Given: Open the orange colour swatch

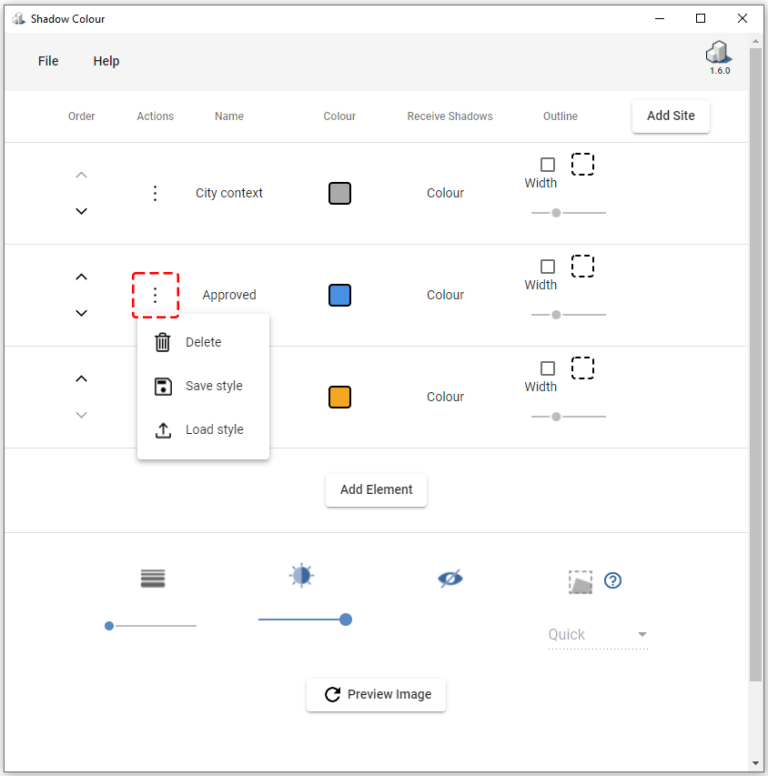Looking at the screenshot, I should point(339,397).
